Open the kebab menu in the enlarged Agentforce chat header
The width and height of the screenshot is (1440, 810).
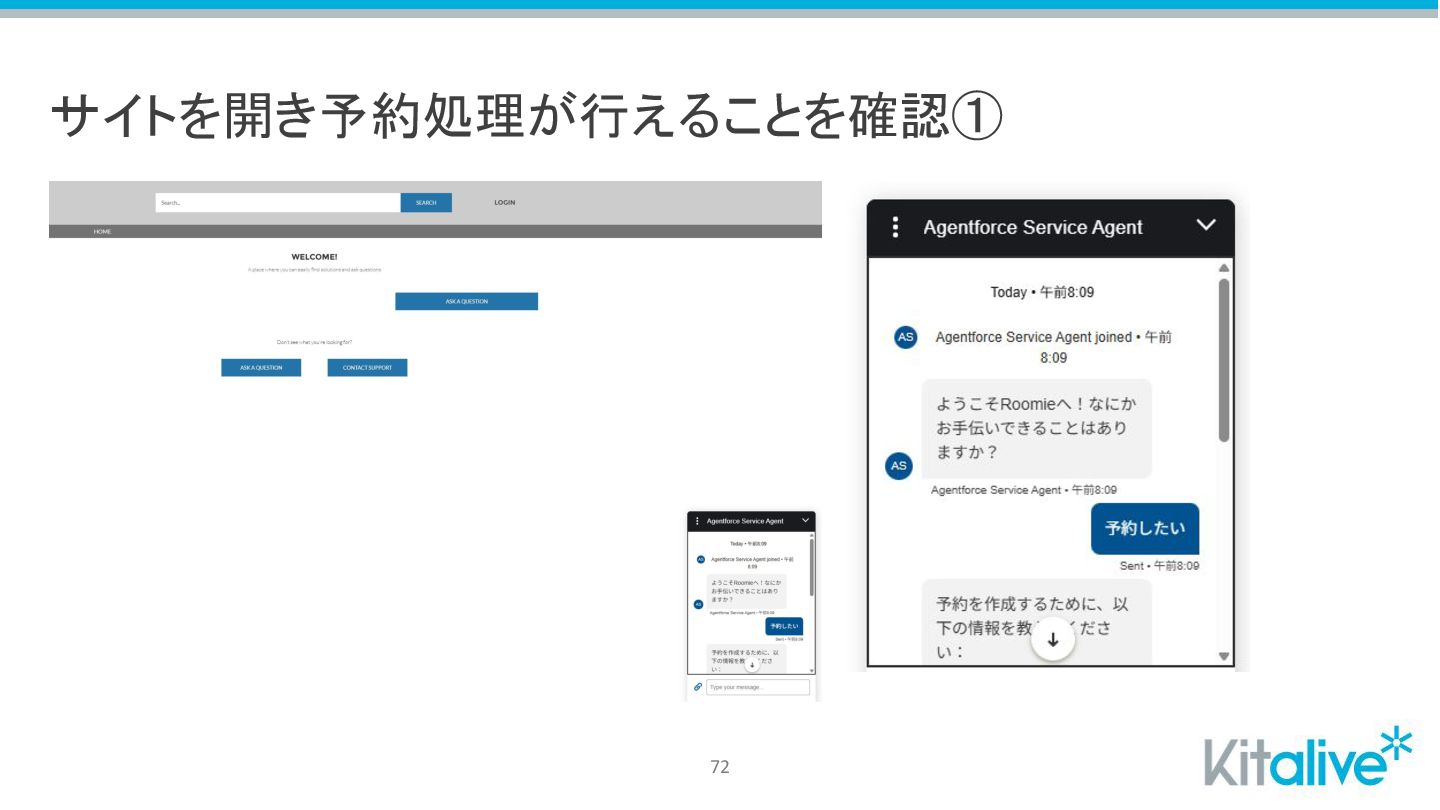coord(895,227)
